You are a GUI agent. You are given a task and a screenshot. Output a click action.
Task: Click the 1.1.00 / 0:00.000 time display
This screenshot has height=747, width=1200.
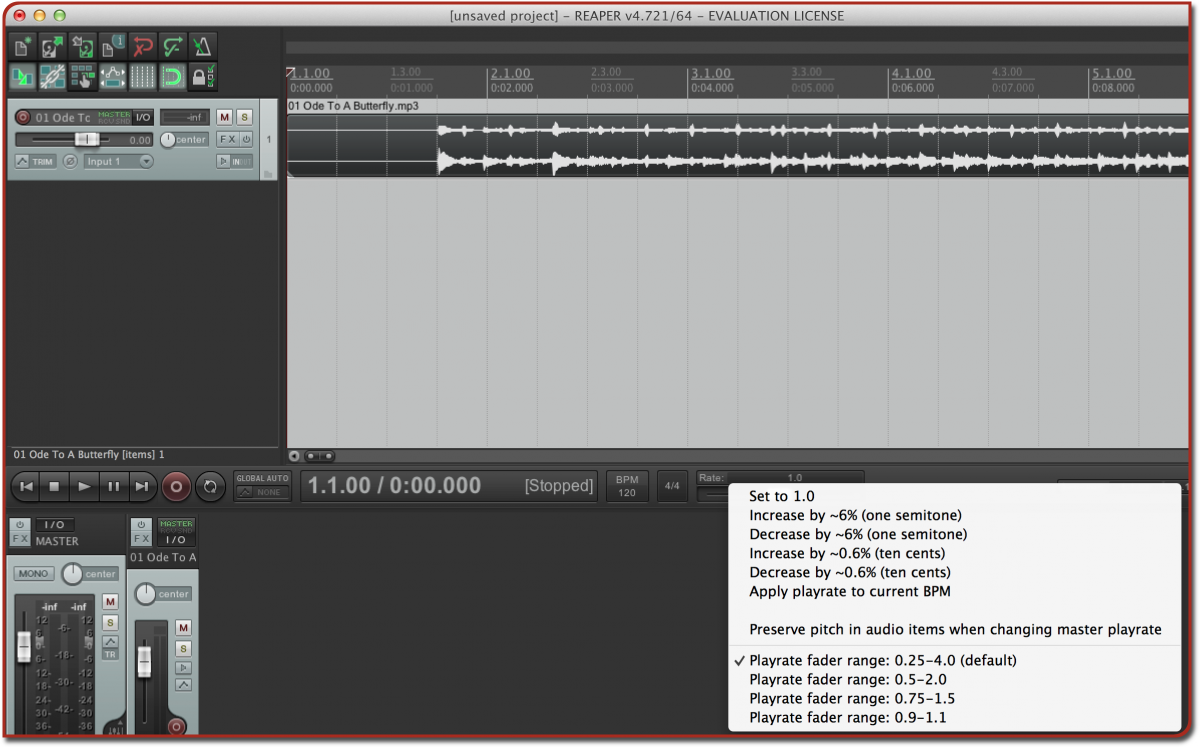coord(394,486)
